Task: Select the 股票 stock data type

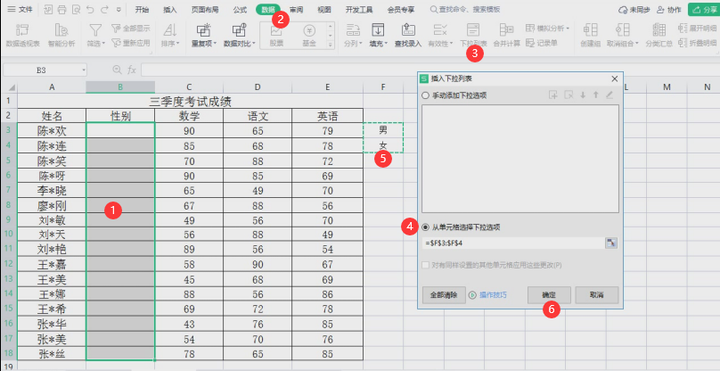Action: pos(276,35)
